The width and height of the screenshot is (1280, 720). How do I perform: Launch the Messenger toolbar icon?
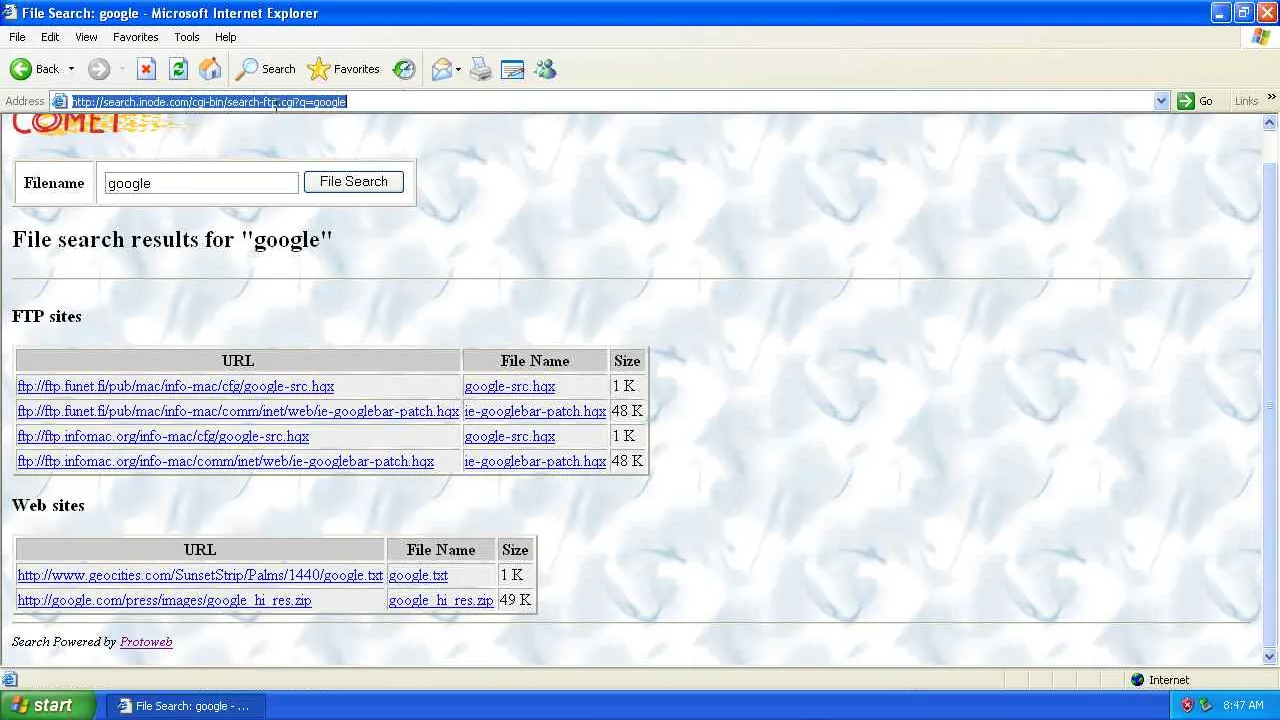coord(545,69)
